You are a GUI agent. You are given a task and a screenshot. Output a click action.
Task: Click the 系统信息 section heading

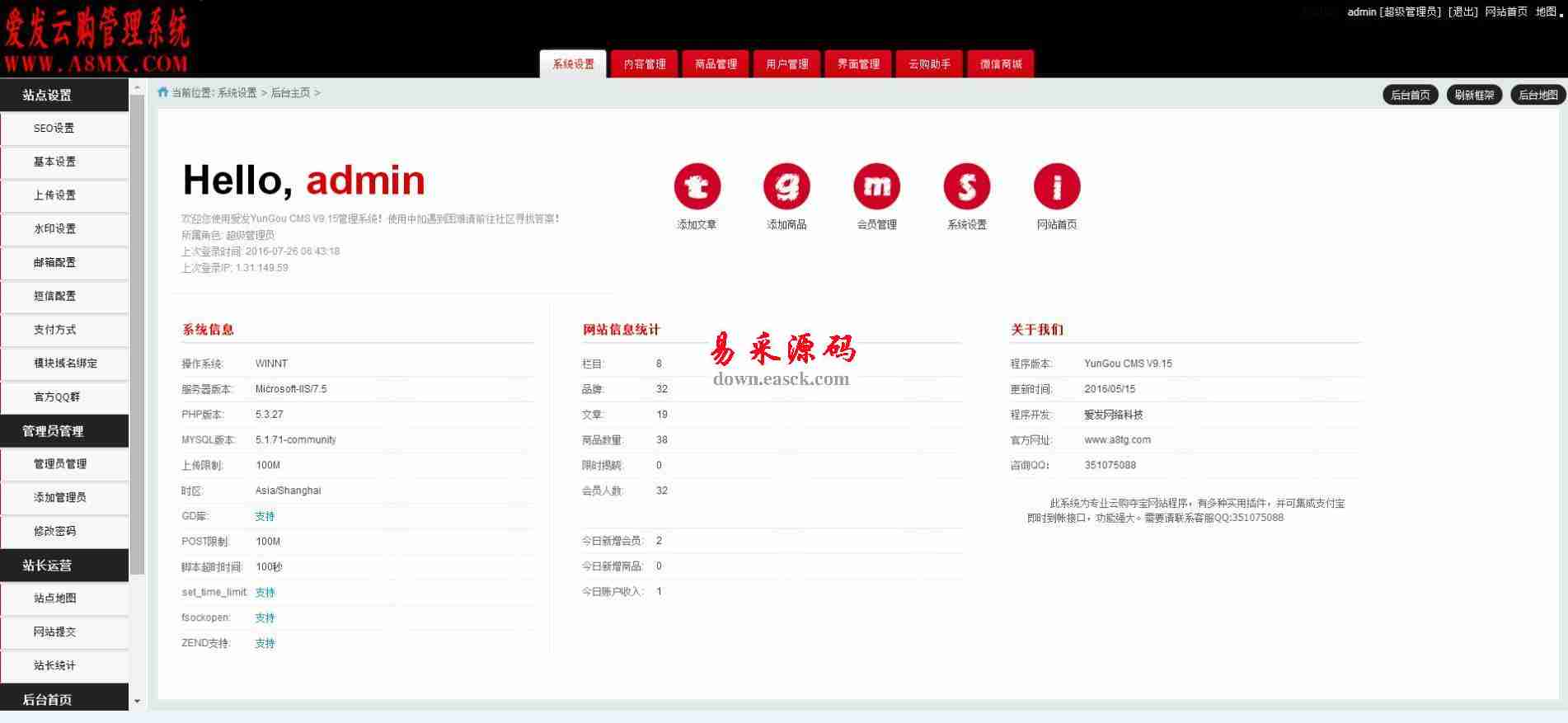click(x=208, y=330)
